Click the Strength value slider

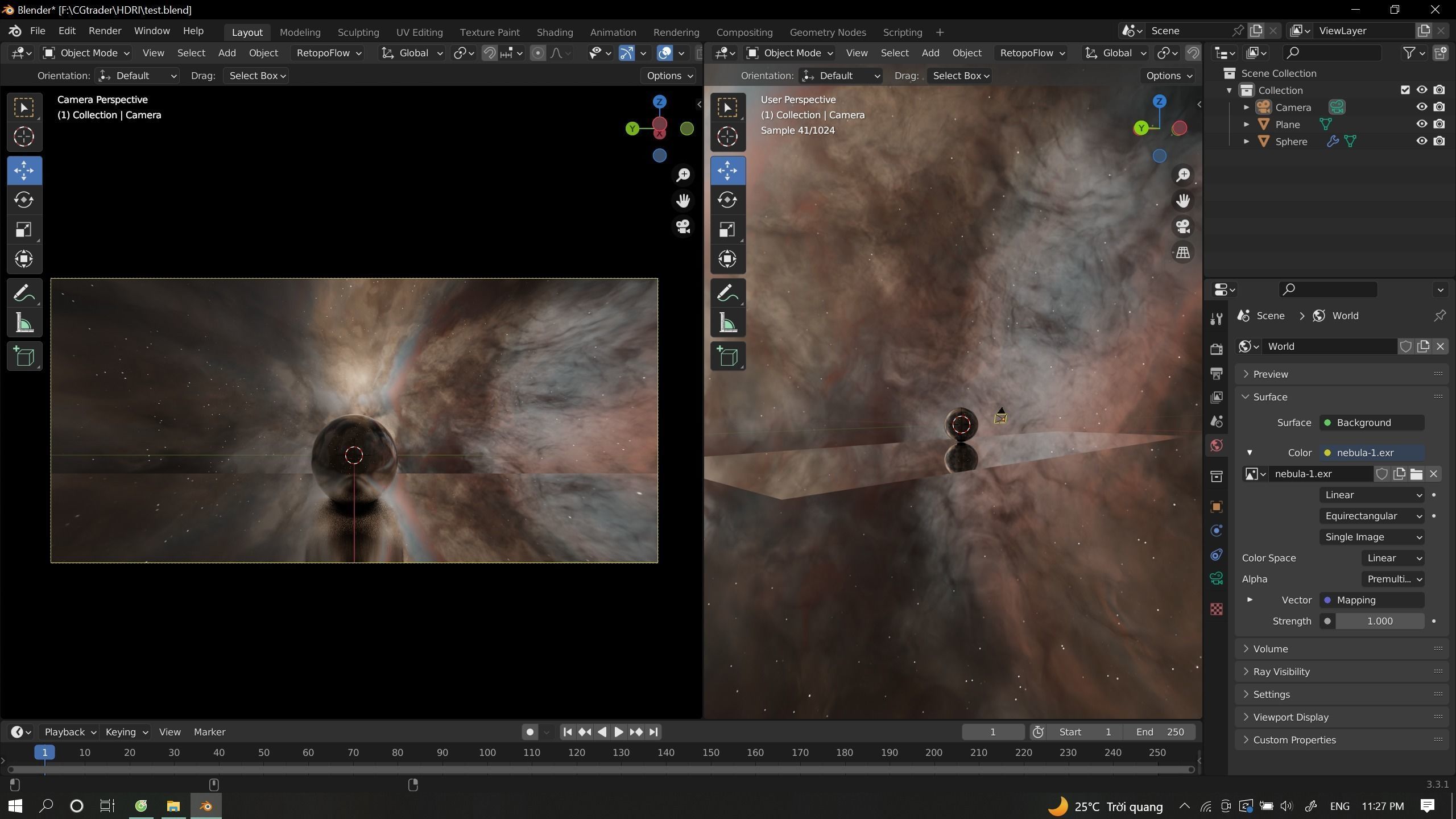[1379, 621]
